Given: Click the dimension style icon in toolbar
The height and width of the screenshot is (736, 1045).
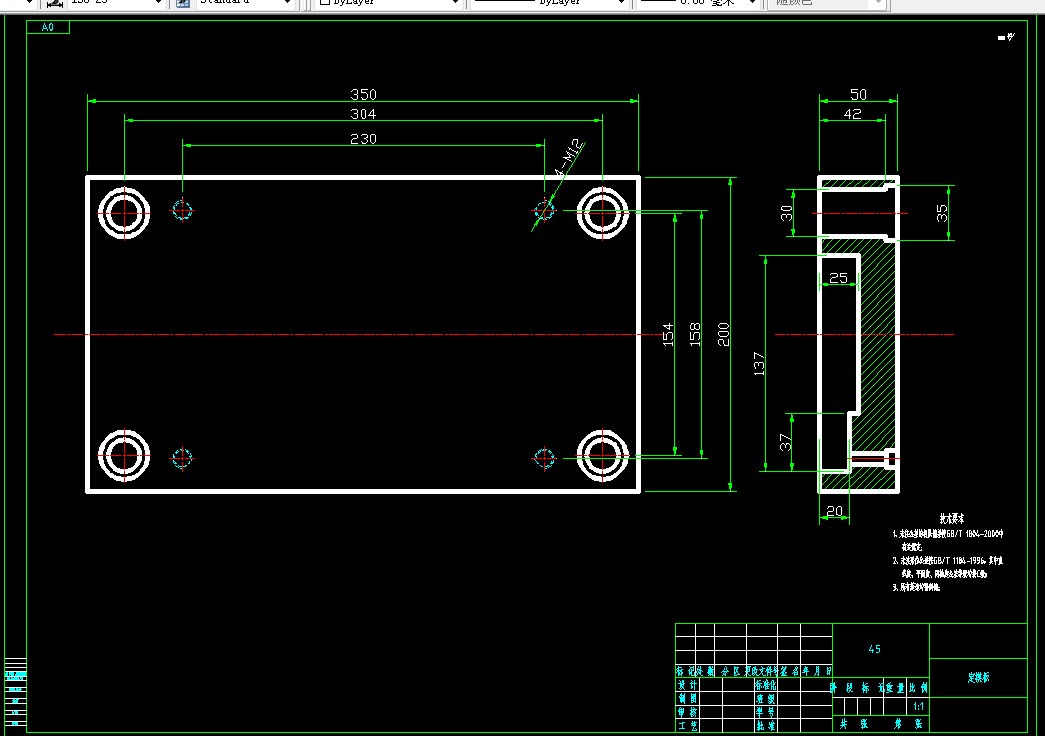Looking at the screenshot, I should pos(55,3).
